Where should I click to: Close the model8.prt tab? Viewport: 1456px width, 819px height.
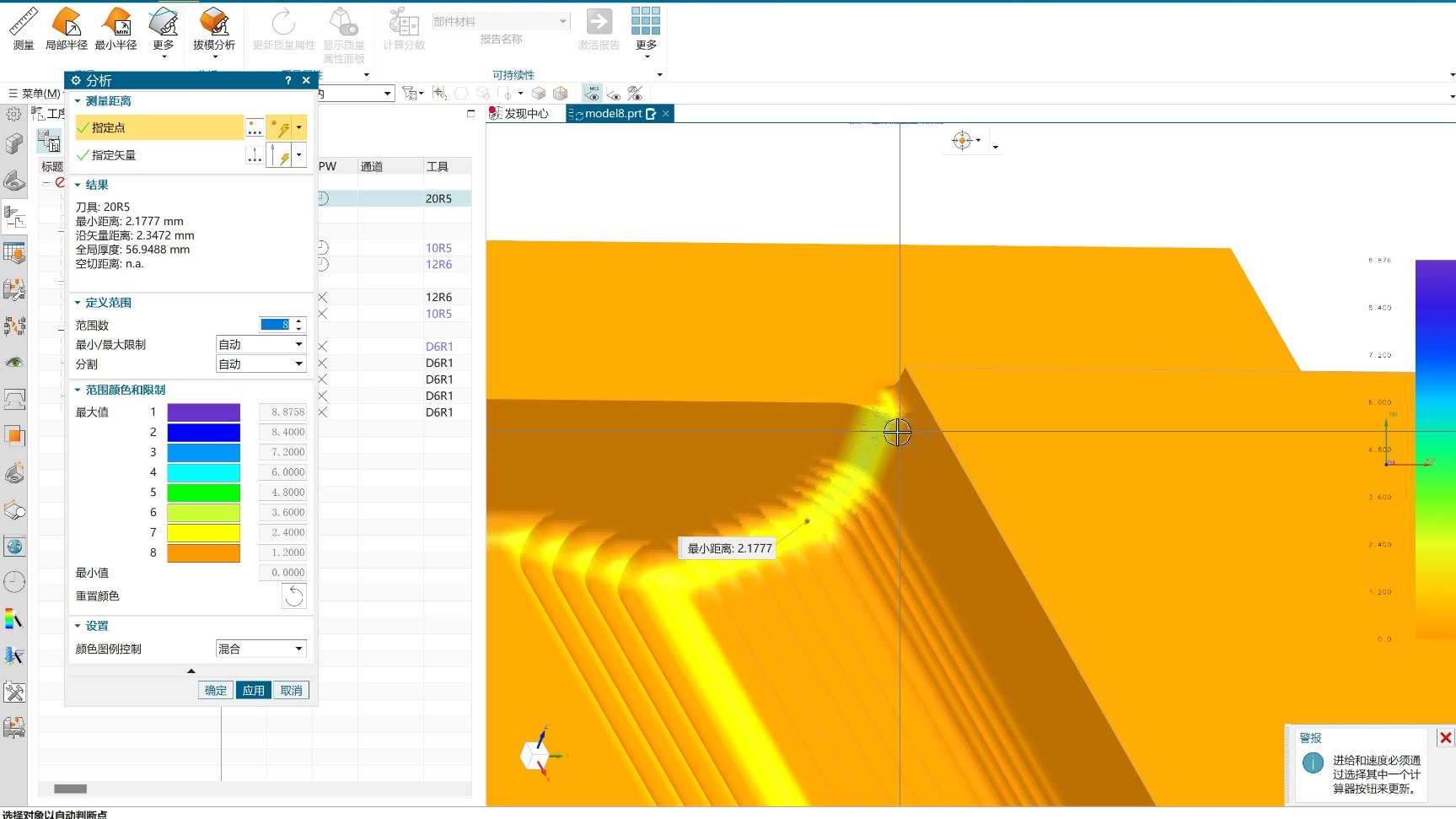point(666,114)
